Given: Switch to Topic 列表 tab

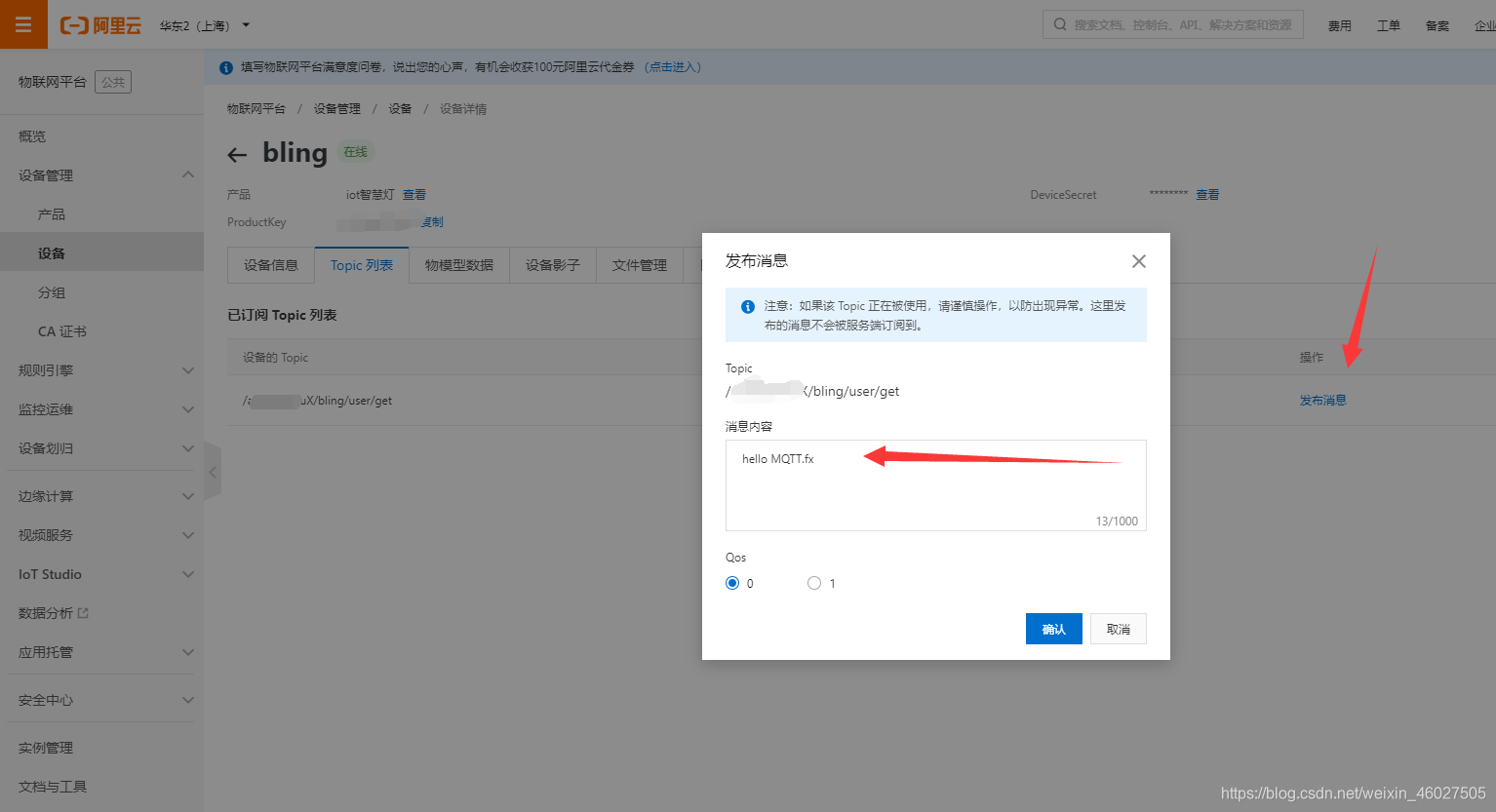Looking at the screenshot, I should tap(362, 265).
